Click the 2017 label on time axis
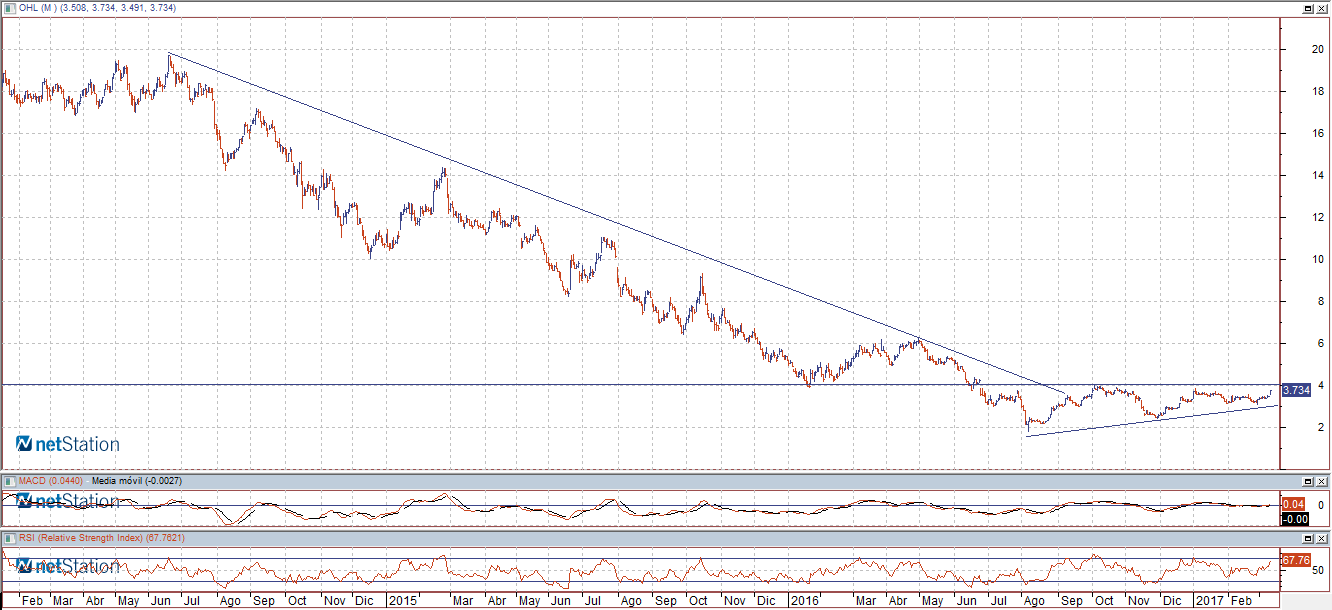 pyautogui.click(x=1210, y=601)
